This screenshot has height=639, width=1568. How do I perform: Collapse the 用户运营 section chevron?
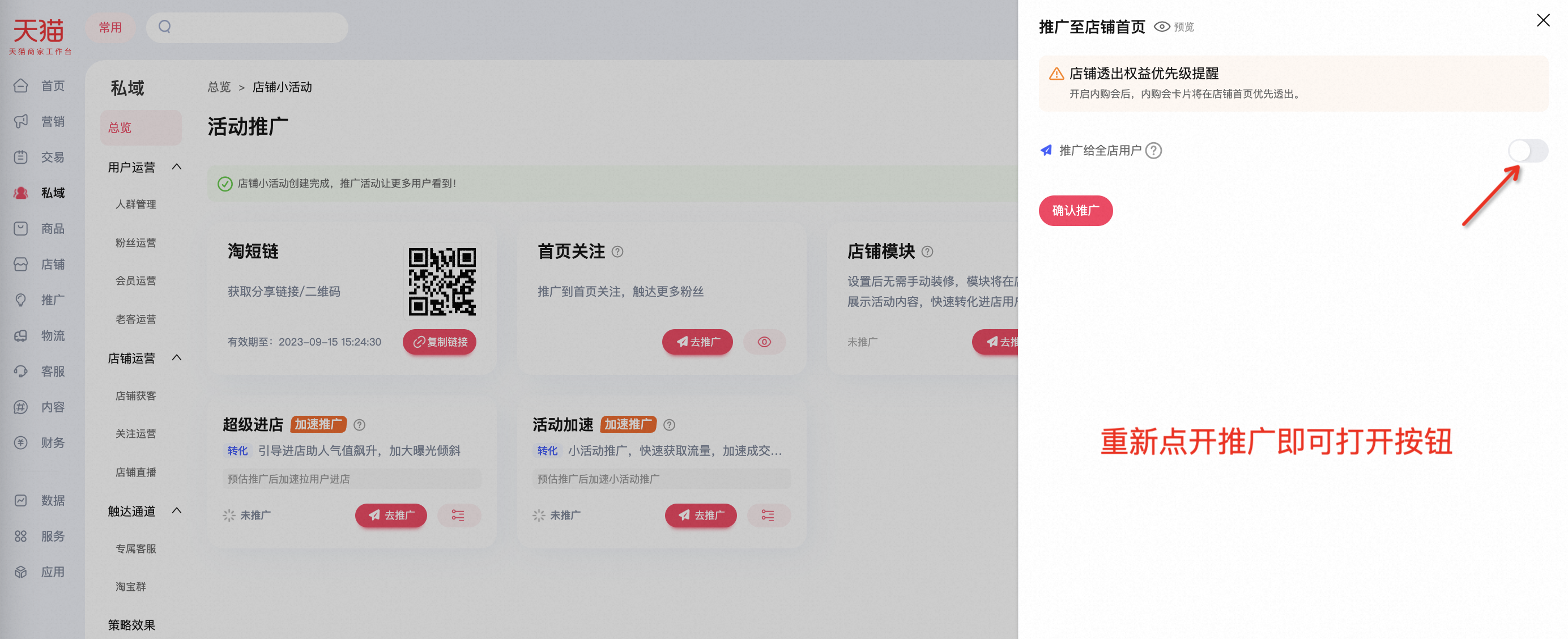pyautogui.click(x=177, y=167)
